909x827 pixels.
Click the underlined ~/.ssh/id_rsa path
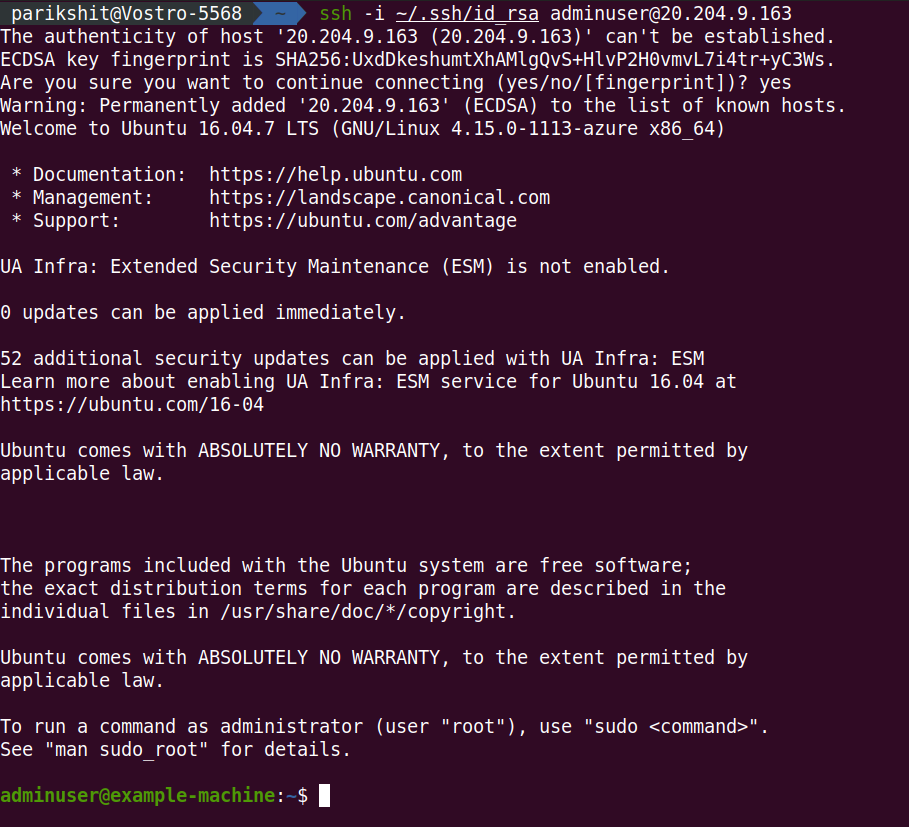click(x=467, y=13)
